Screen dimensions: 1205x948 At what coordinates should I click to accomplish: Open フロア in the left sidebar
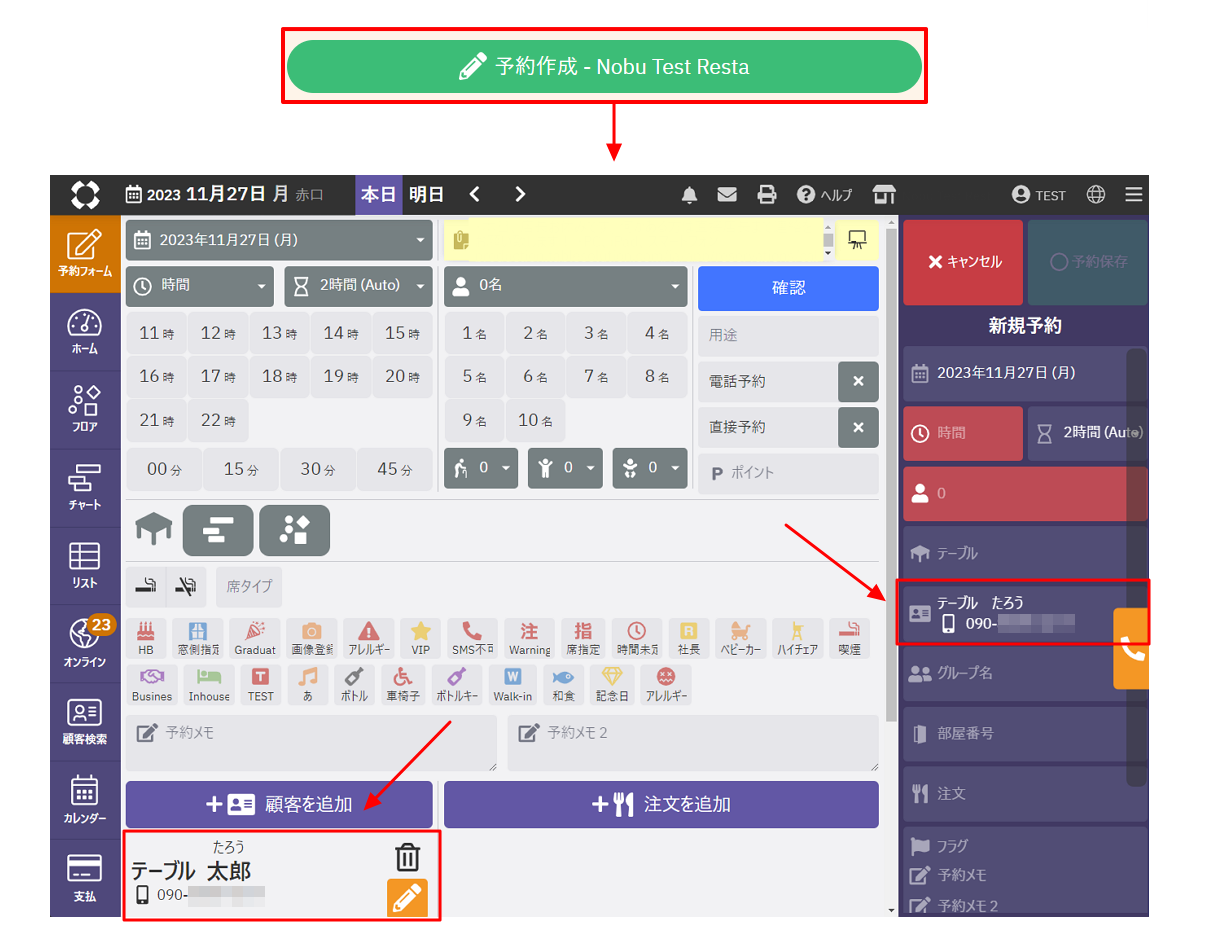(85, 408)
